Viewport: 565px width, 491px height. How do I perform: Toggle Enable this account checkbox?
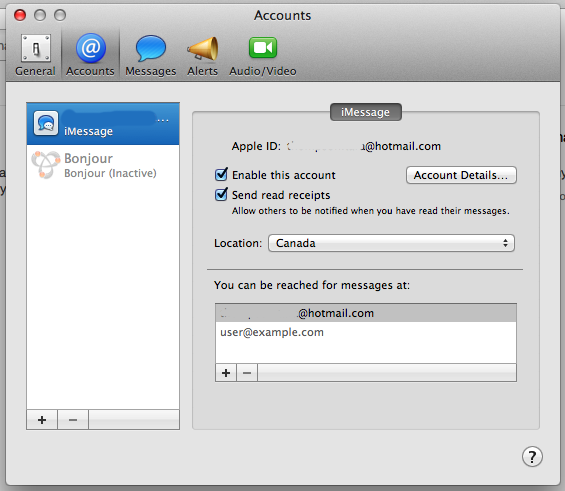pos(221,174)
